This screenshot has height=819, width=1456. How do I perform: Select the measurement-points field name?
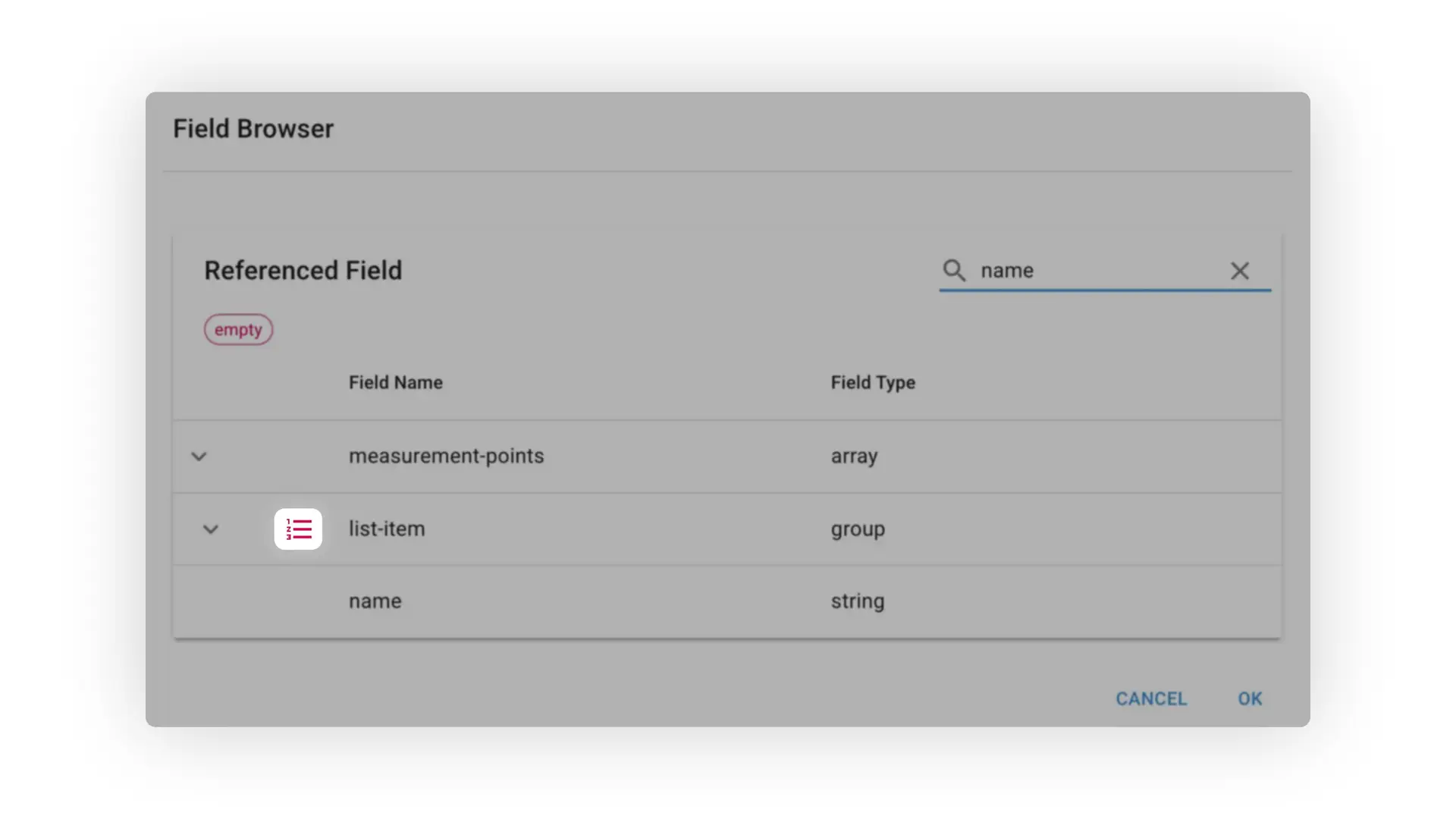(x=446, y=457)
